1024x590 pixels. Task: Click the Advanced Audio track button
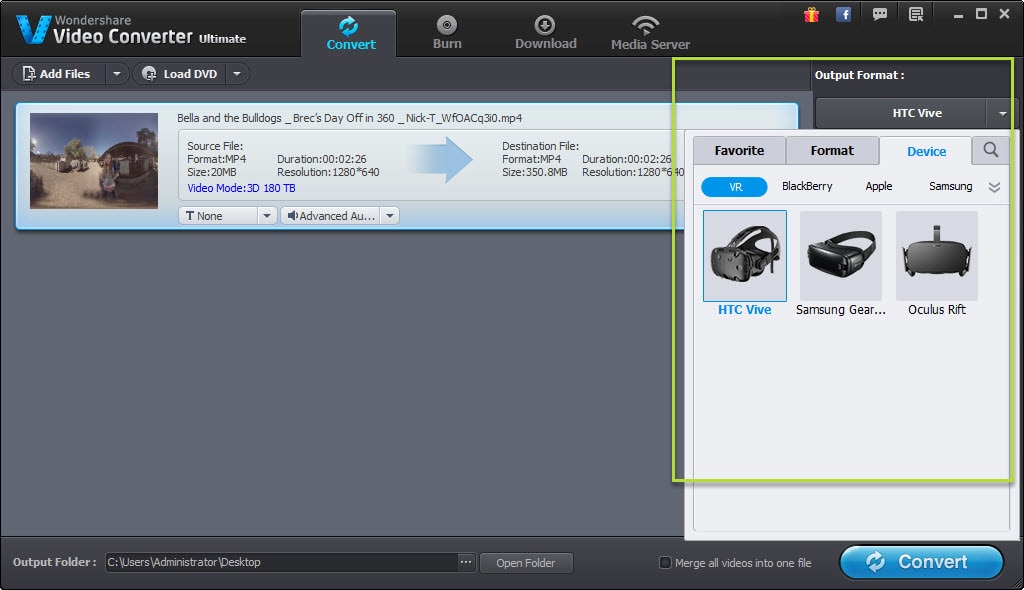pos(331,216)
